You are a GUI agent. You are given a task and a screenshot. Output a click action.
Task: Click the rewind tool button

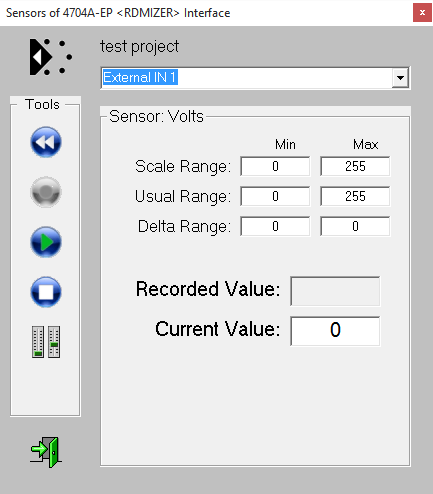pos(46,142)
